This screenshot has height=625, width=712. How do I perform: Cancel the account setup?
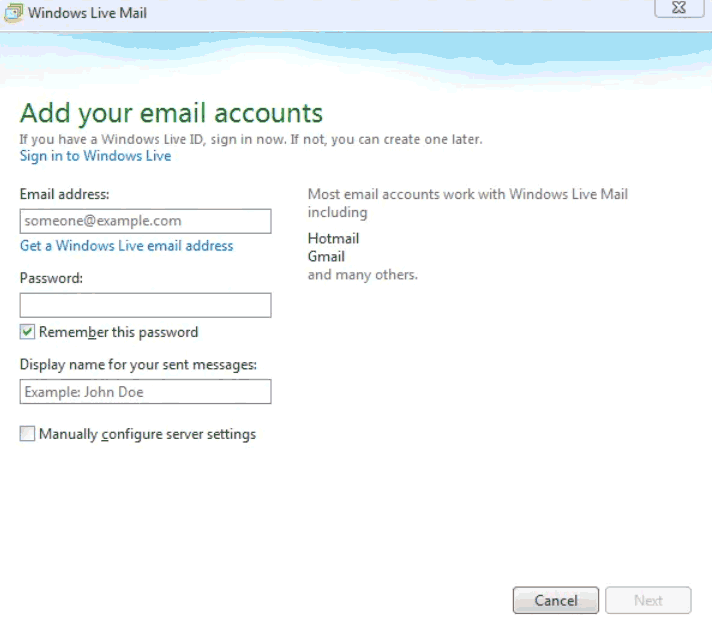pos(556,600)
